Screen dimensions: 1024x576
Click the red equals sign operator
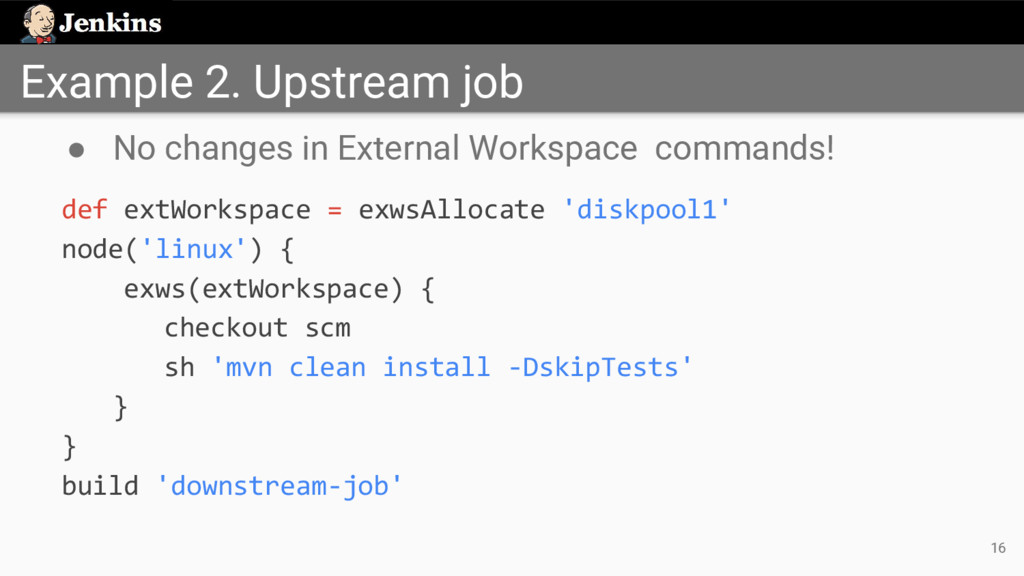point(335,210)
